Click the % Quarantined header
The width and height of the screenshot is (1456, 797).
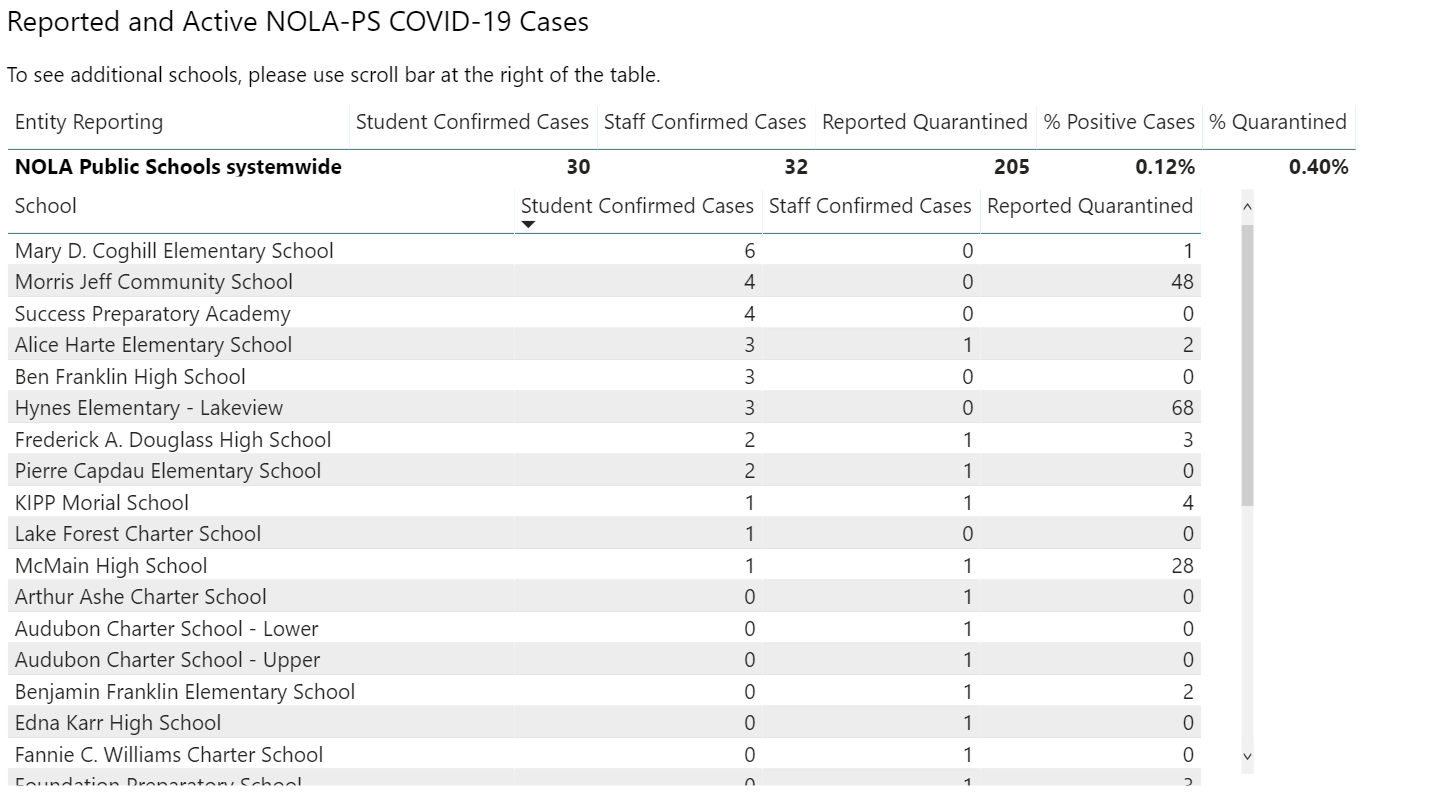(1278, 122)
